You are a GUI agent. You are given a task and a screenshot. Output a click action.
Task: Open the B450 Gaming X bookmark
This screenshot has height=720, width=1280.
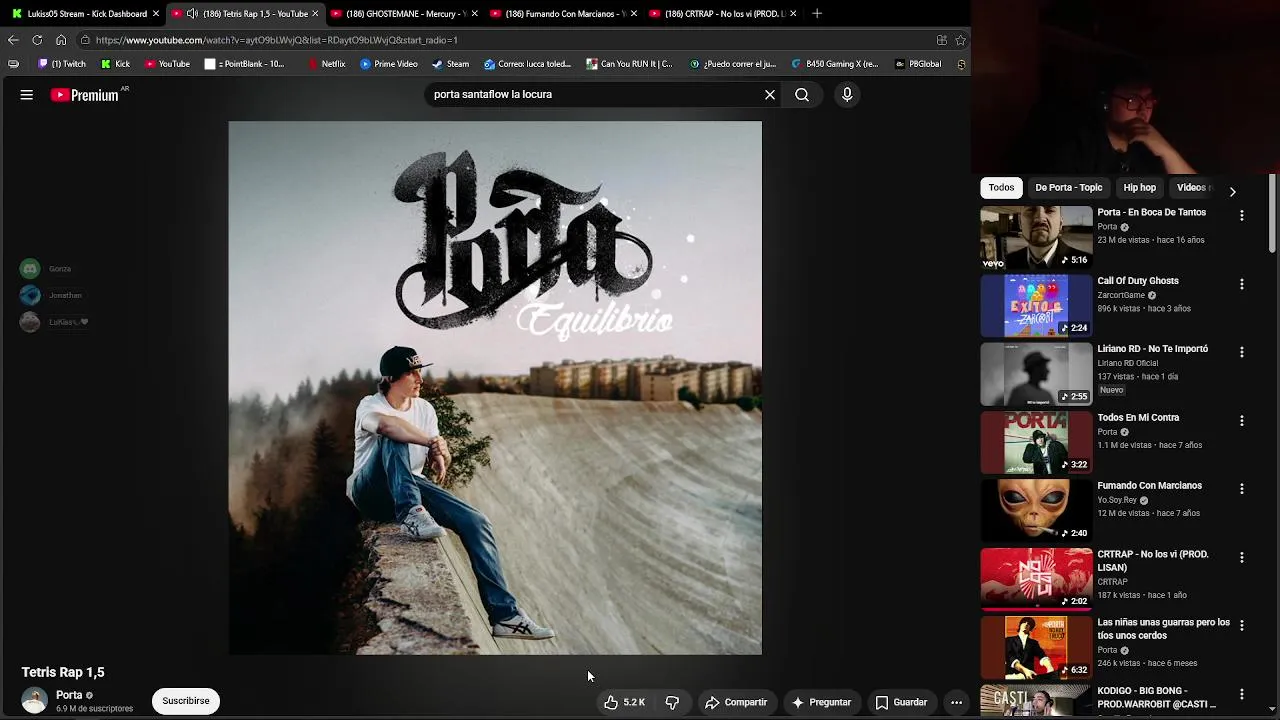(835, 64)
